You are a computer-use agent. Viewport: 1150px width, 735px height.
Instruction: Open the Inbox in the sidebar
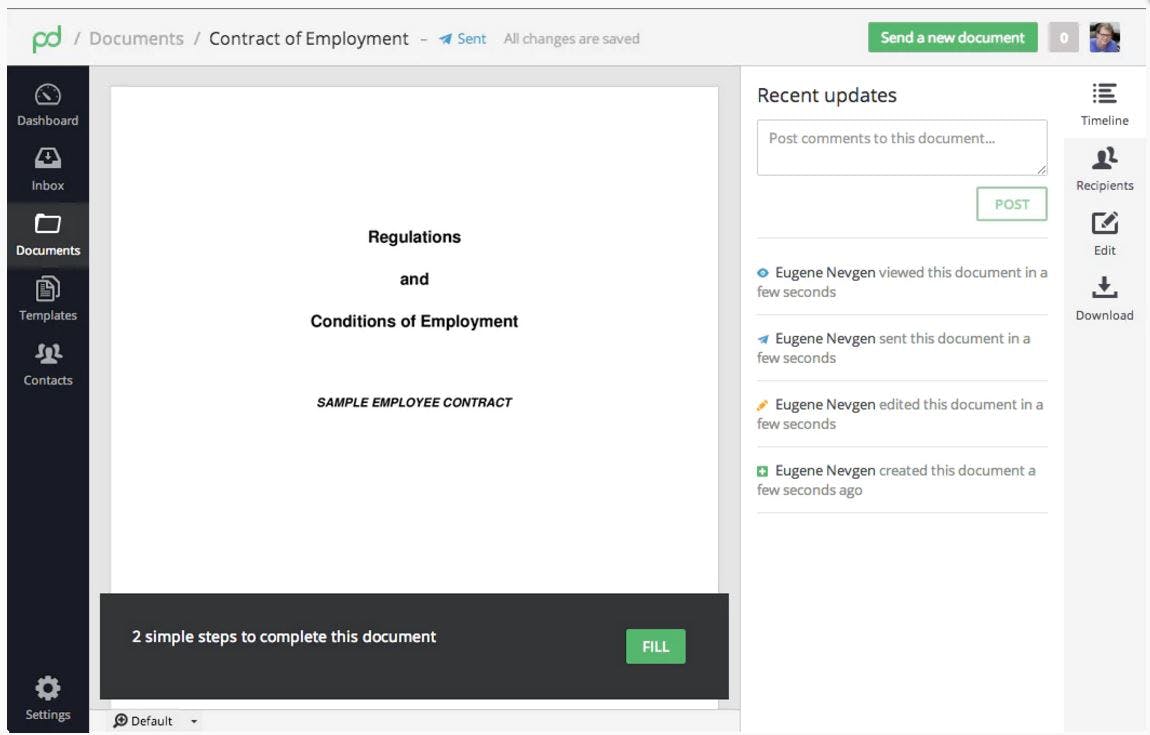[48, 169]
